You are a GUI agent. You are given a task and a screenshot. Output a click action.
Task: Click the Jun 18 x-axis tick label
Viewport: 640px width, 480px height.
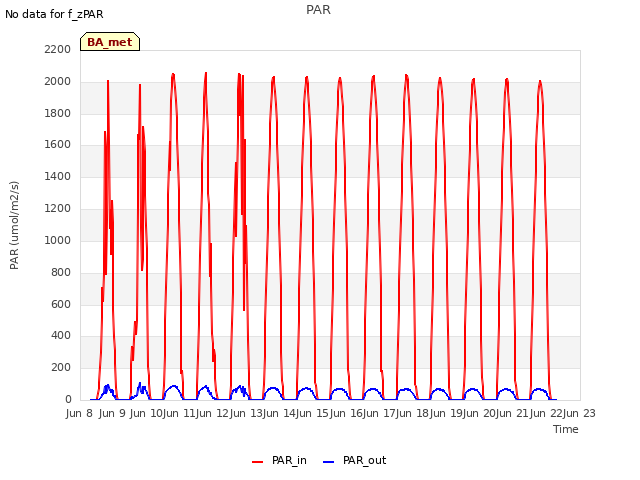411,413
